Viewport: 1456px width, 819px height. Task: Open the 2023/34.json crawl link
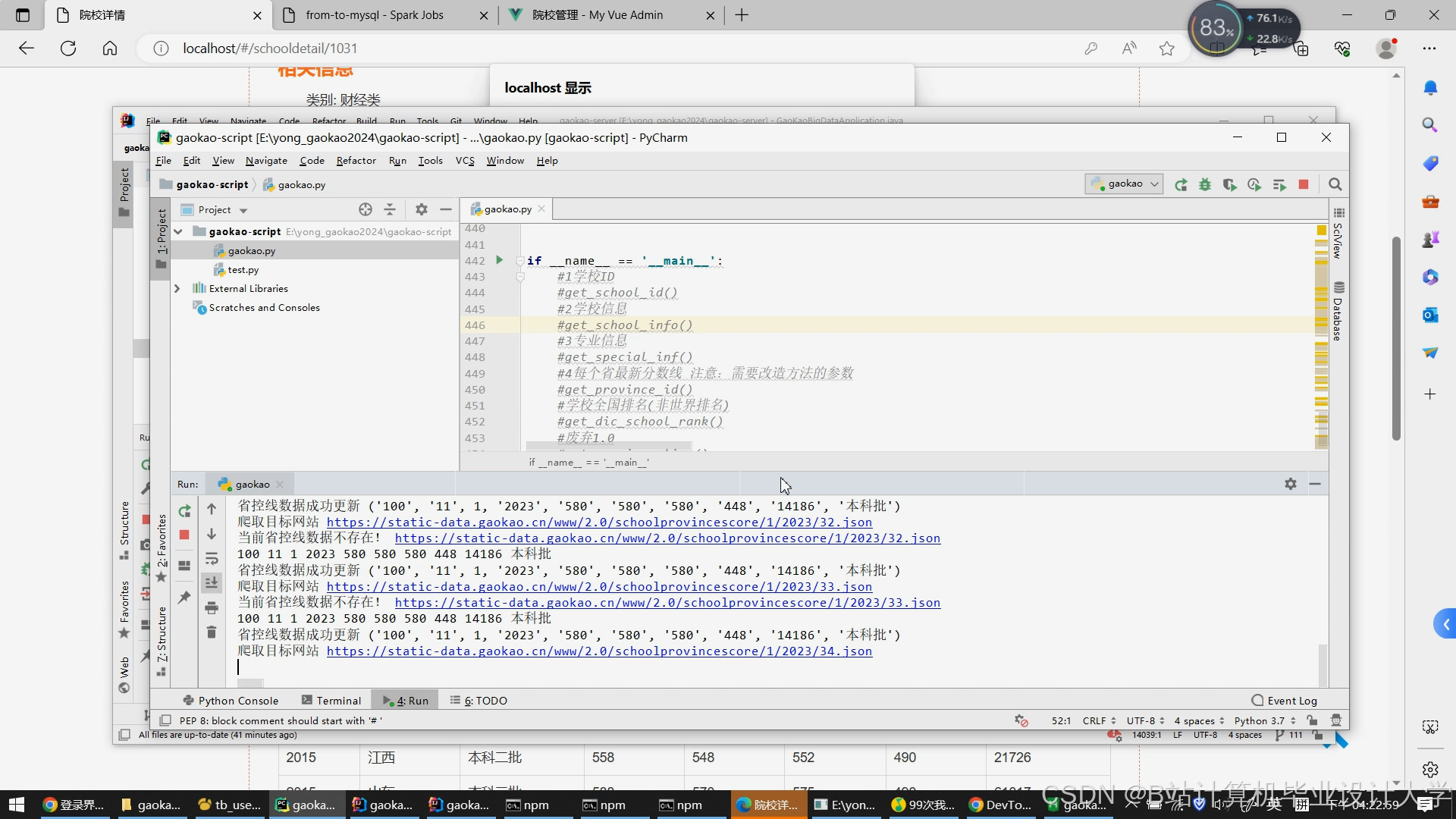point(599,651)
